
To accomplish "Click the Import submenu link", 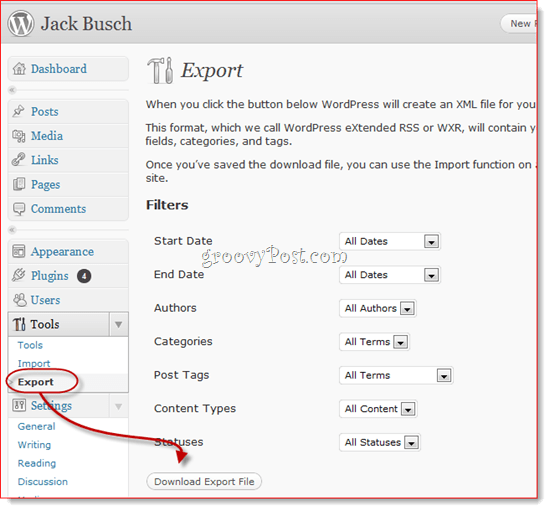I will (34, 363).
